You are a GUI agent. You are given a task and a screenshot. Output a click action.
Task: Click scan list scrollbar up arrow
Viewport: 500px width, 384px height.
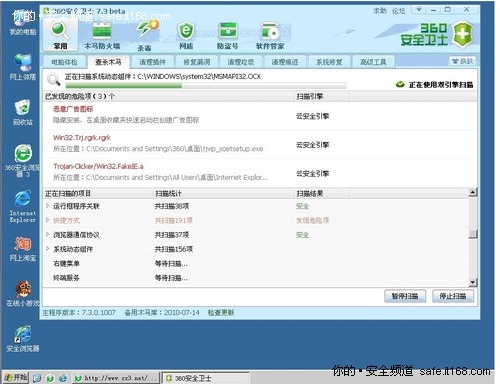coord(472,192)
